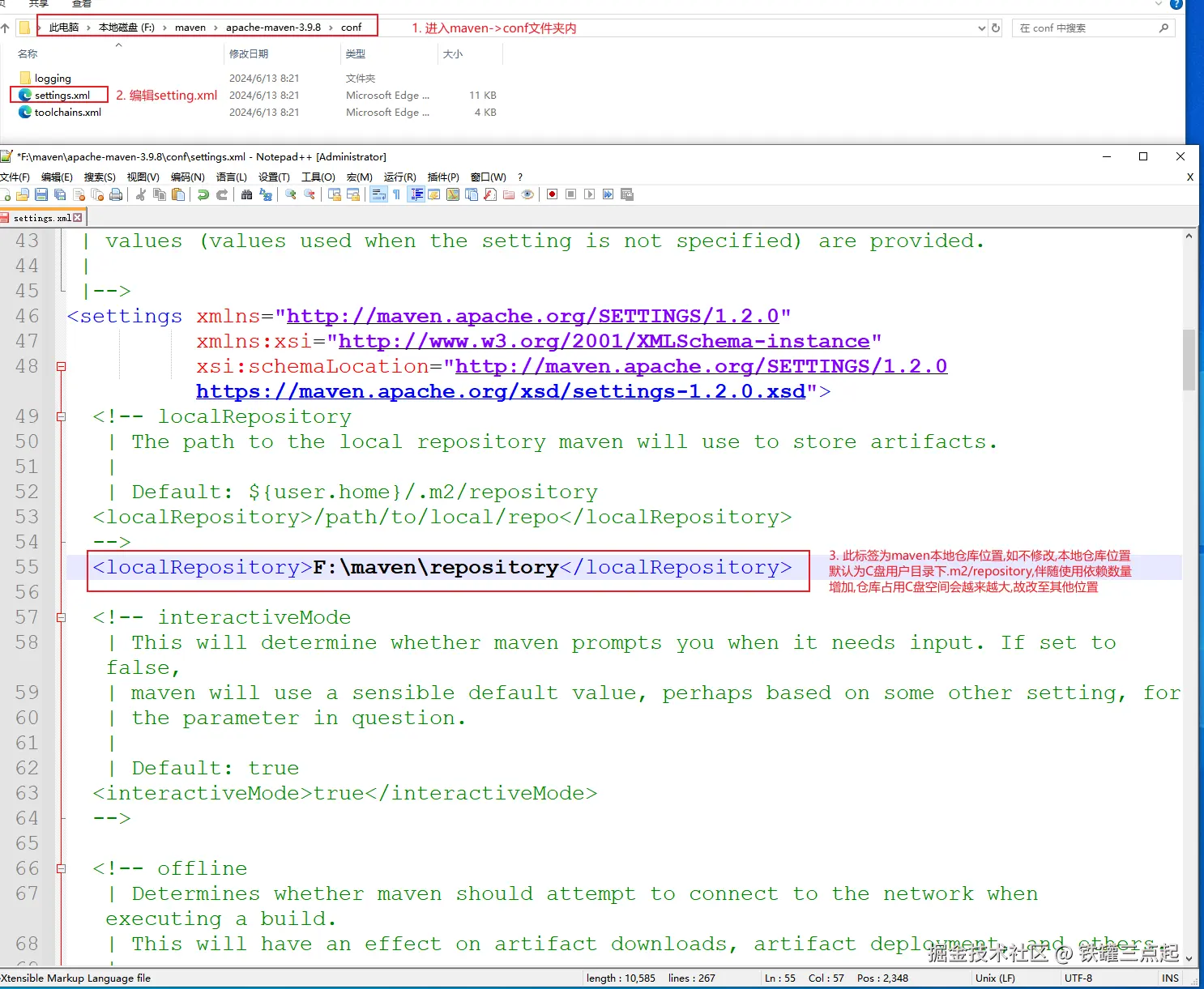Collapse the fold marker at line 48
The image size is (1204, 989).
coord(61,366)
